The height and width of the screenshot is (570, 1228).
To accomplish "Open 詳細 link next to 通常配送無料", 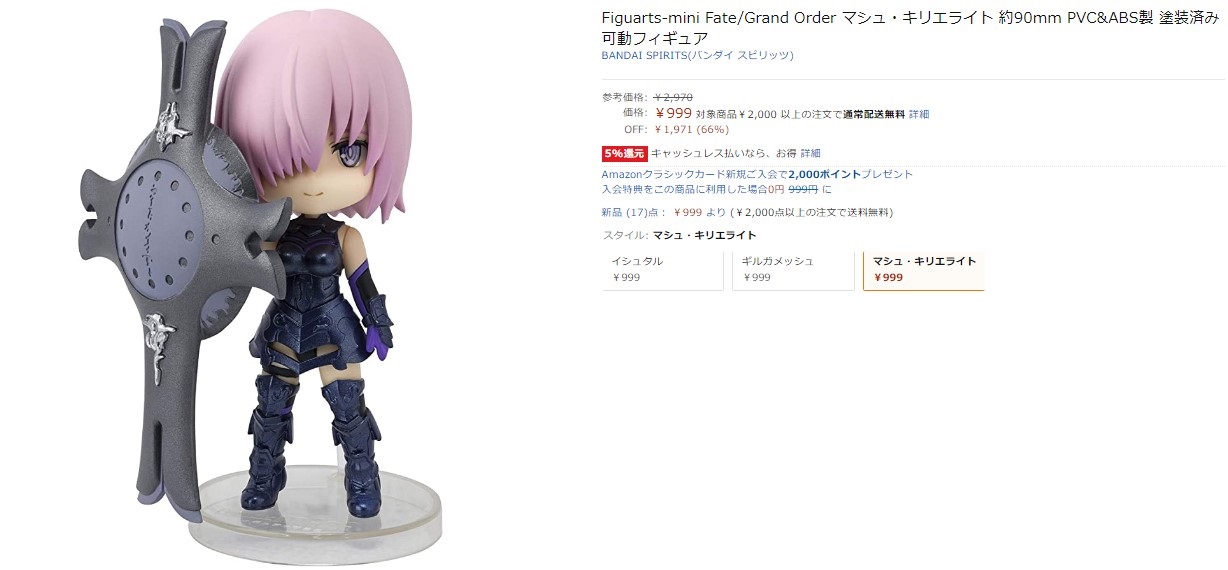I will tap(918, 115).
